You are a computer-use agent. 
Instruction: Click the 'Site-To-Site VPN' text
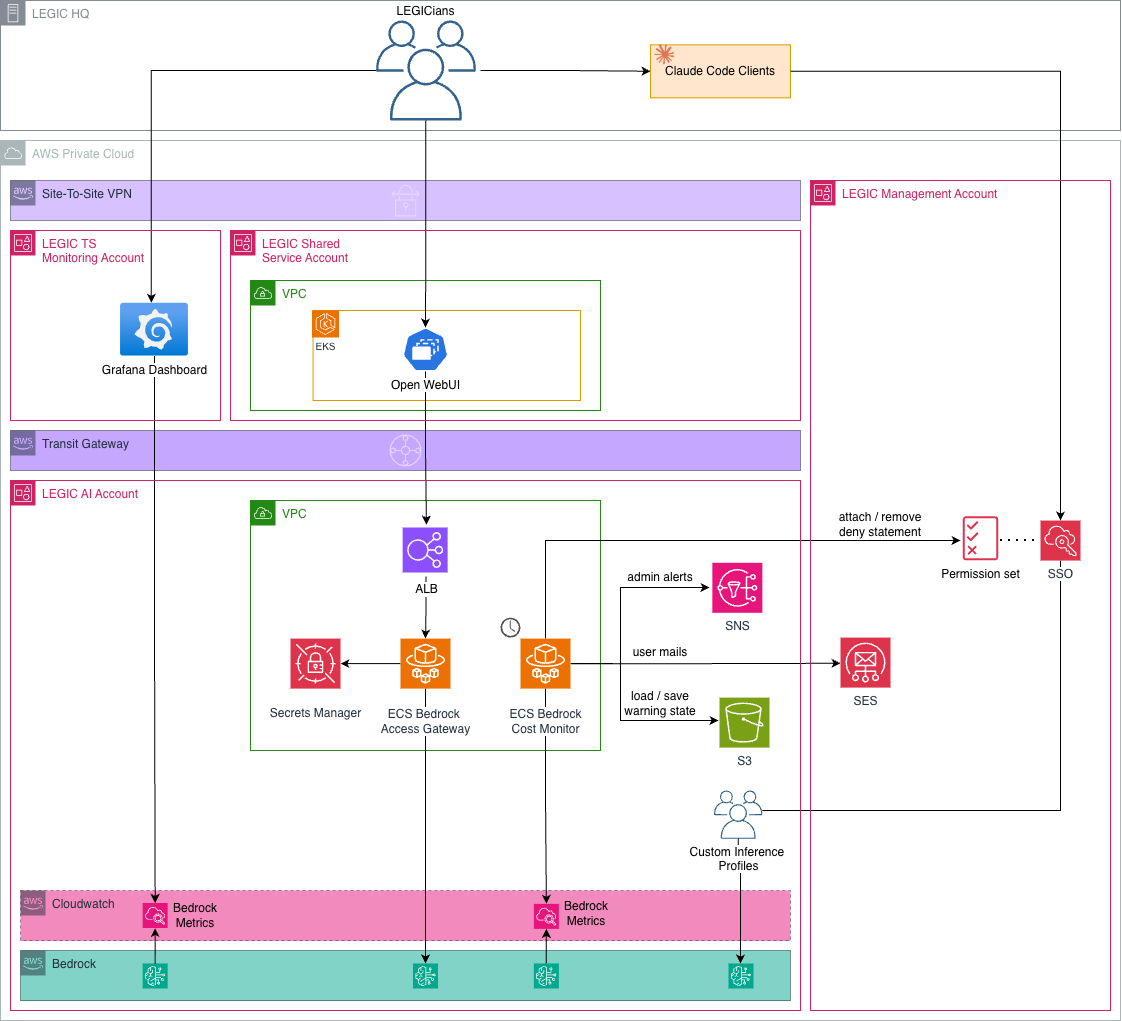coord(87,193)
